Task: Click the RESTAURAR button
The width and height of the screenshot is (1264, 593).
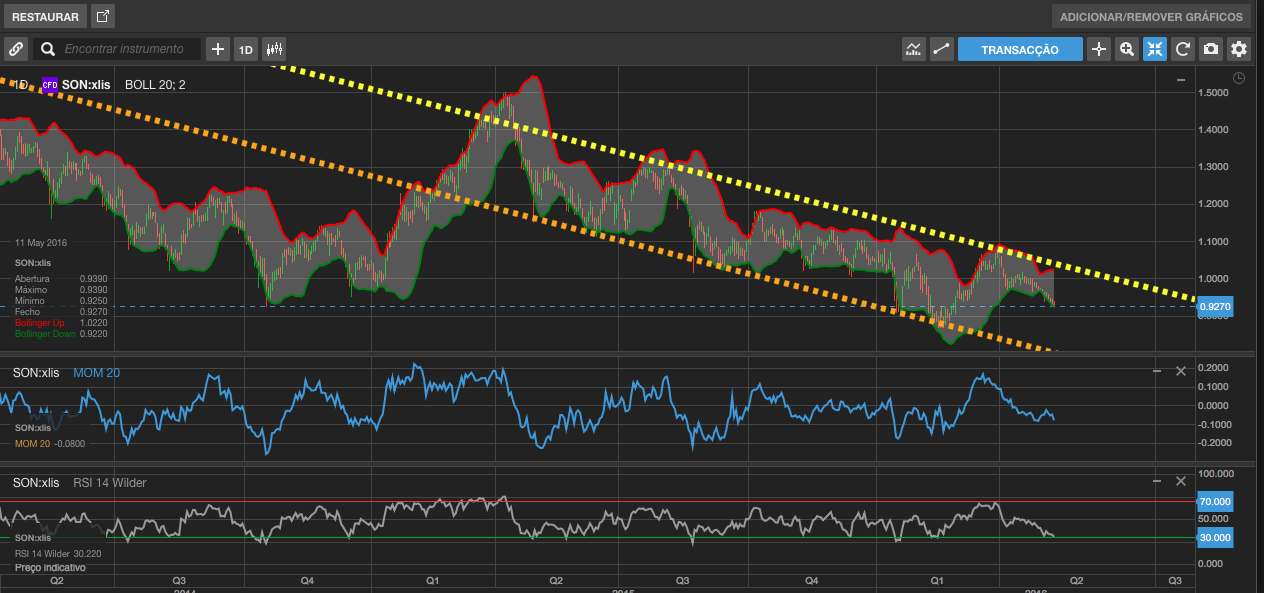Action: (45, 17)
